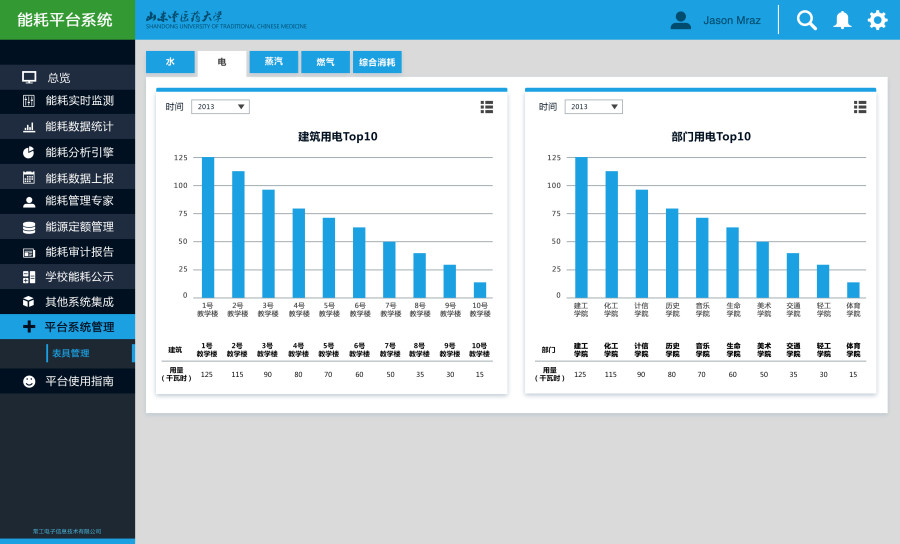Open year dropdown in 部门用电Top10 panel

593,107
